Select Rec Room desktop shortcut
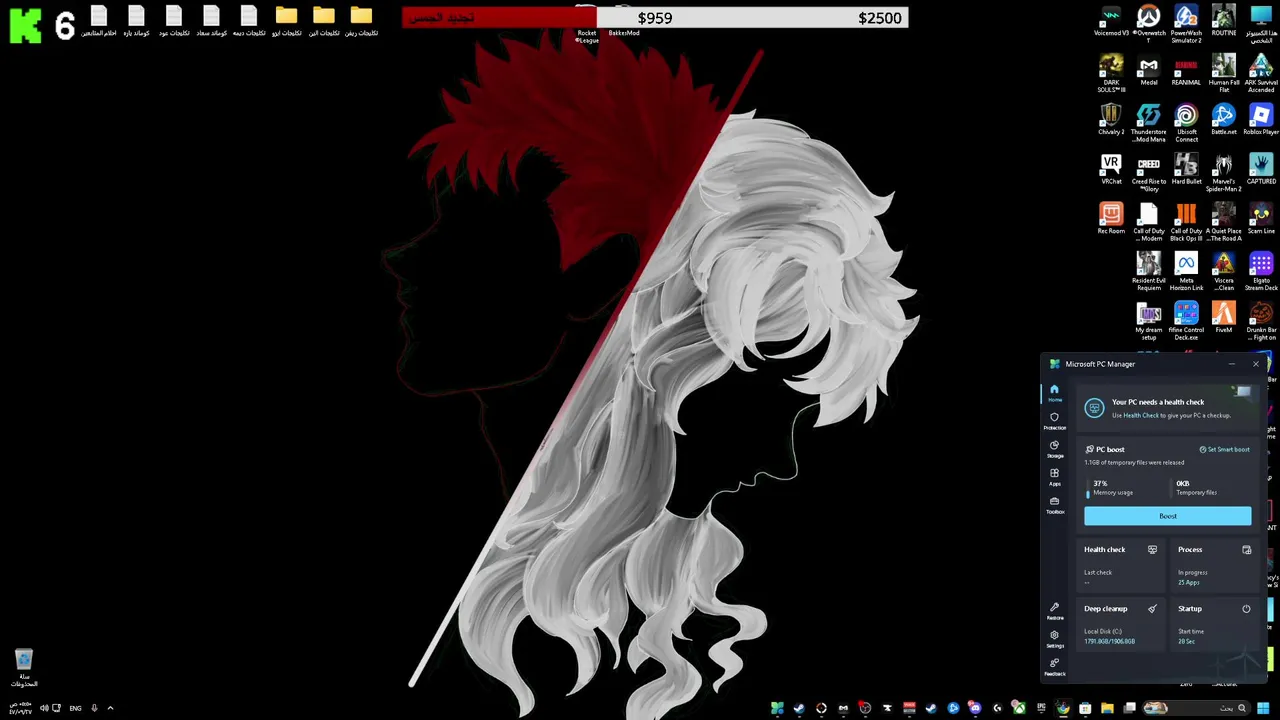The image size is (1280, 720). point(1111,219)
